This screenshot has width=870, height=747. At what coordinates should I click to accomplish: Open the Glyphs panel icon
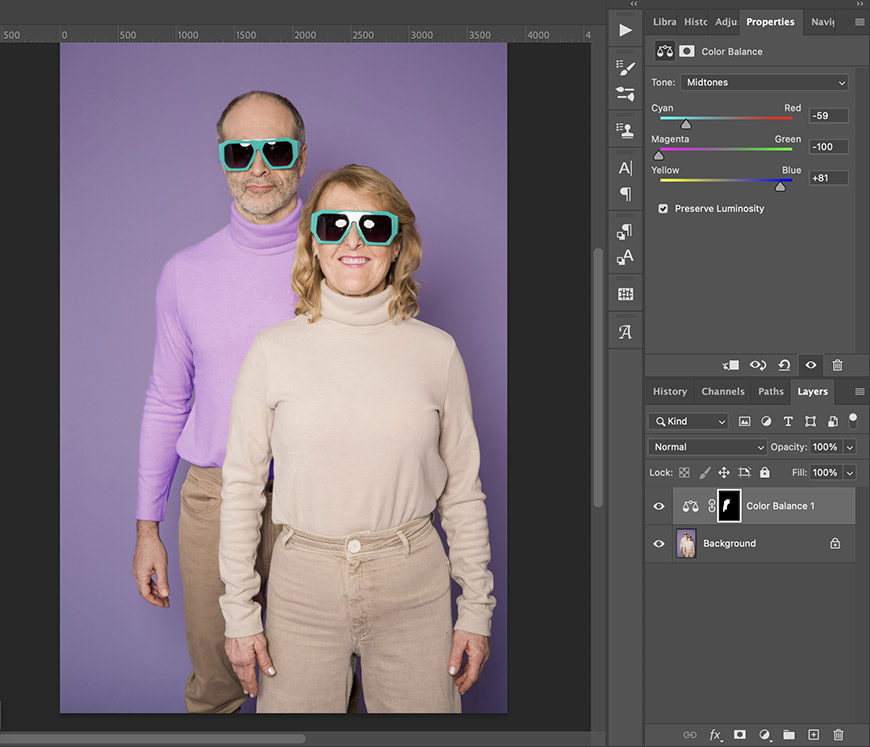625,332
